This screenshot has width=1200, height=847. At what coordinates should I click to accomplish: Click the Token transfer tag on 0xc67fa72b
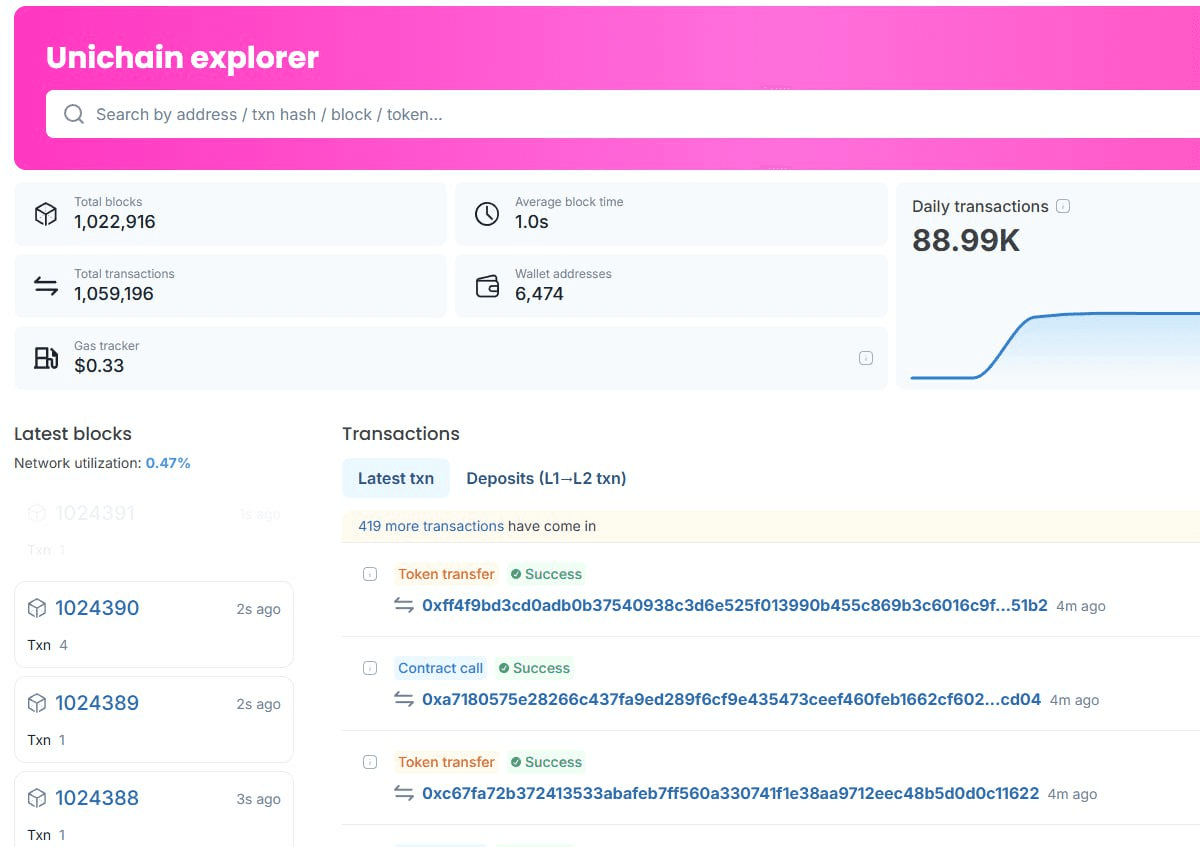[446, 762]
